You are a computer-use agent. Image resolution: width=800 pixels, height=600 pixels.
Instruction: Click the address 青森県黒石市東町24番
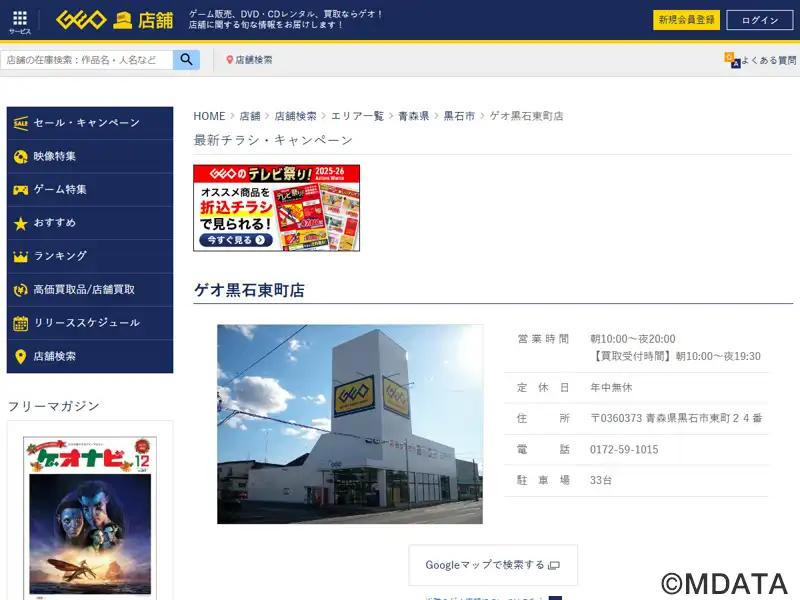coord(704,418)
